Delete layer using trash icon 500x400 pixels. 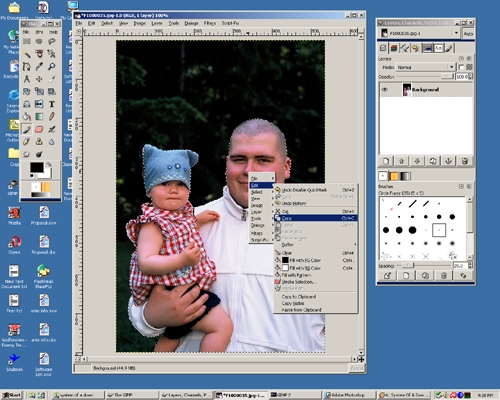465,161
